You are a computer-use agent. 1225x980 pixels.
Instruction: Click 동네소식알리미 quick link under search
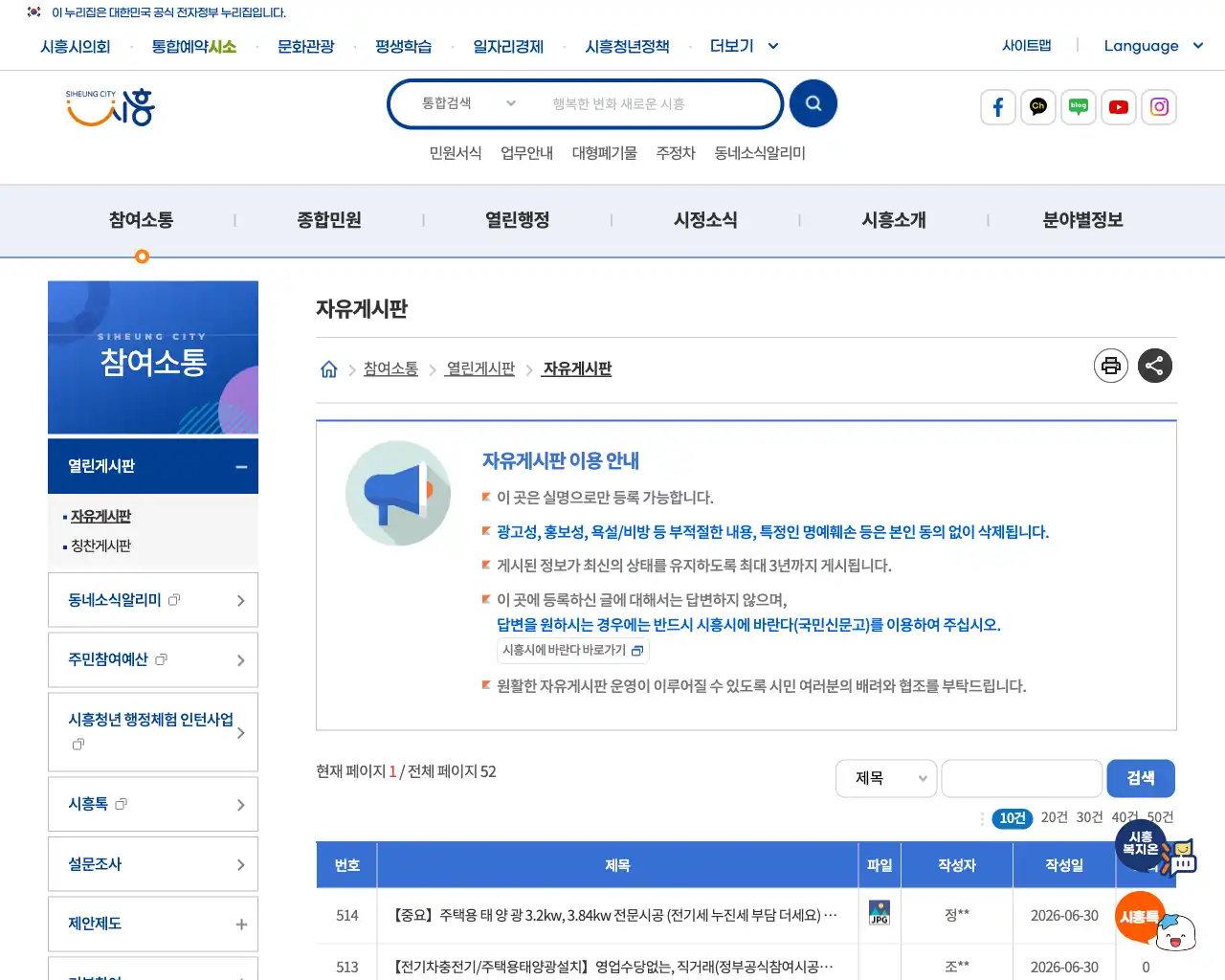tap(760, 153)
